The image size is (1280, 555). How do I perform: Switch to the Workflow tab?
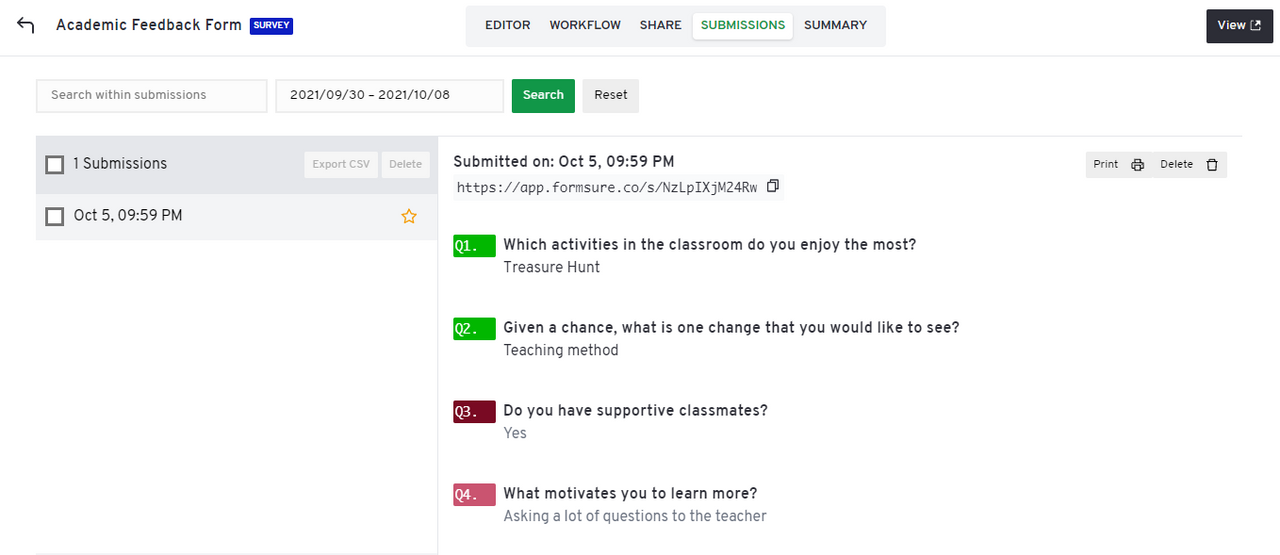pos(585,25)
